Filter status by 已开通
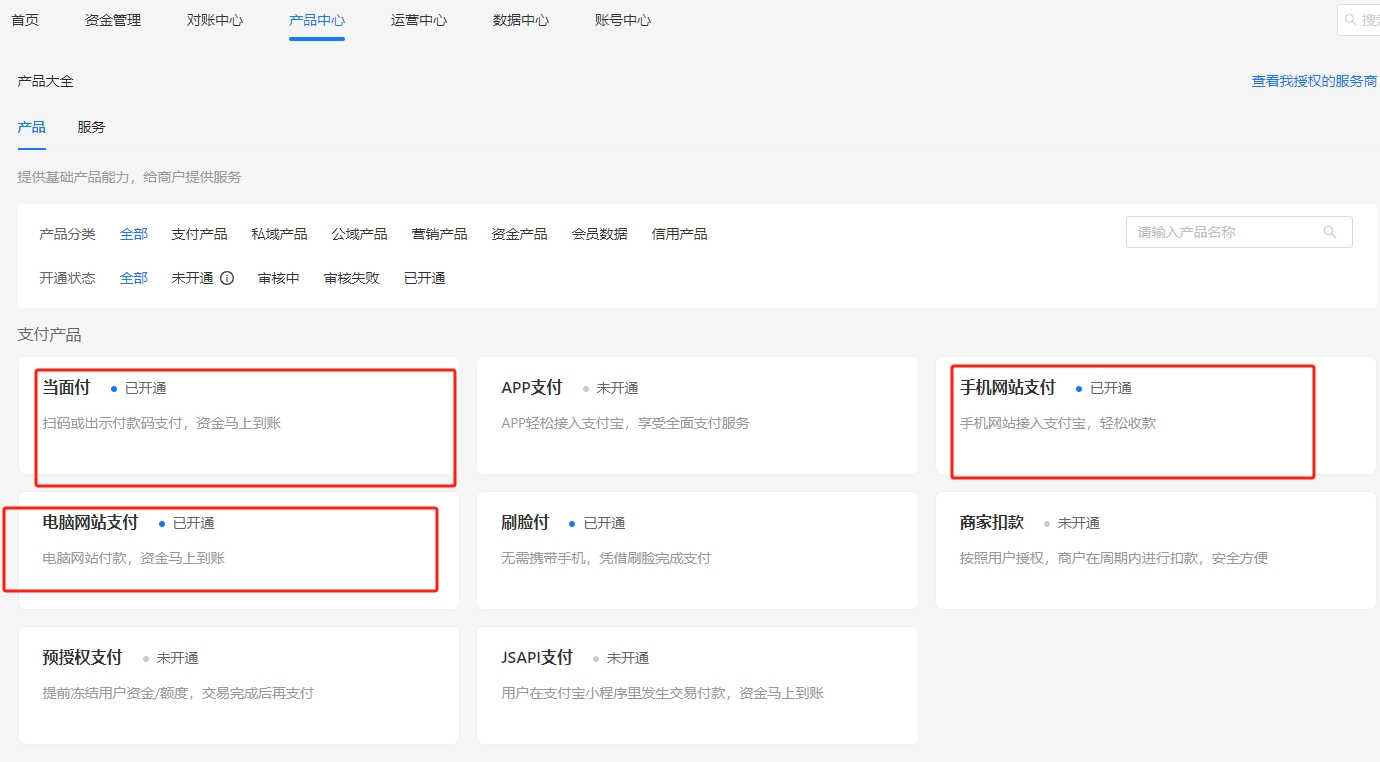Screen dimensions: 1380x762 pos(425,278)
